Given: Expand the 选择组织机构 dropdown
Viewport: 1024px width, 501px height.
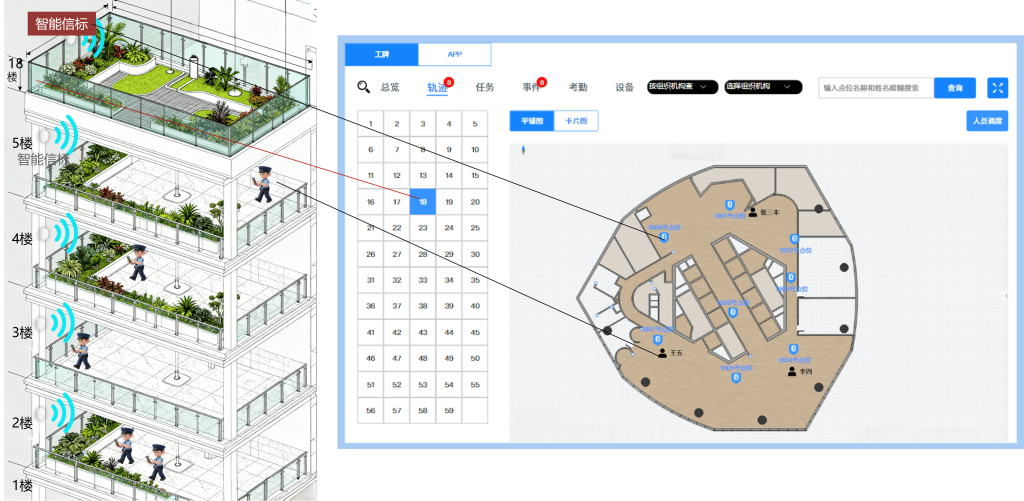Looking at the screenshot, I should 763,88.
